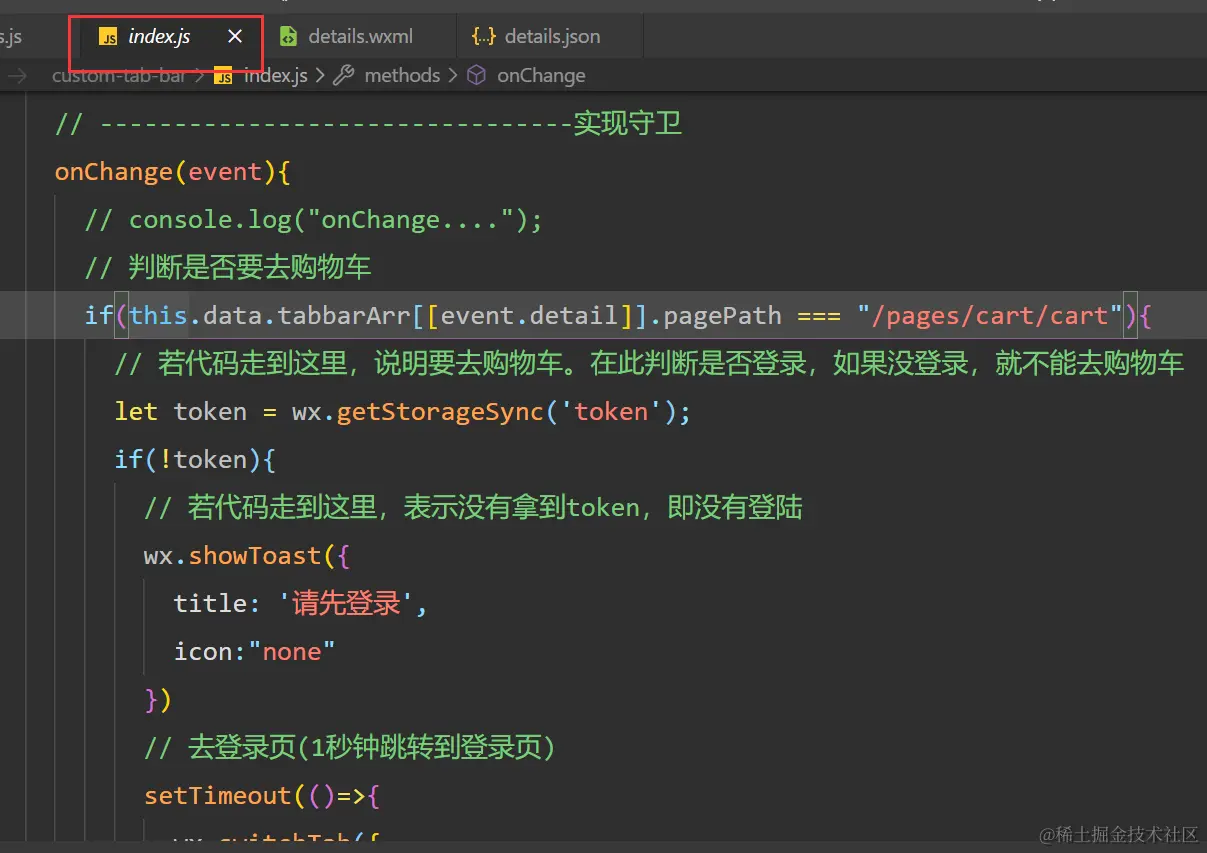1207x853 pixels.
Task: Expand the breadcrumb chevron after index.js
Action: (x=321, y=75)
